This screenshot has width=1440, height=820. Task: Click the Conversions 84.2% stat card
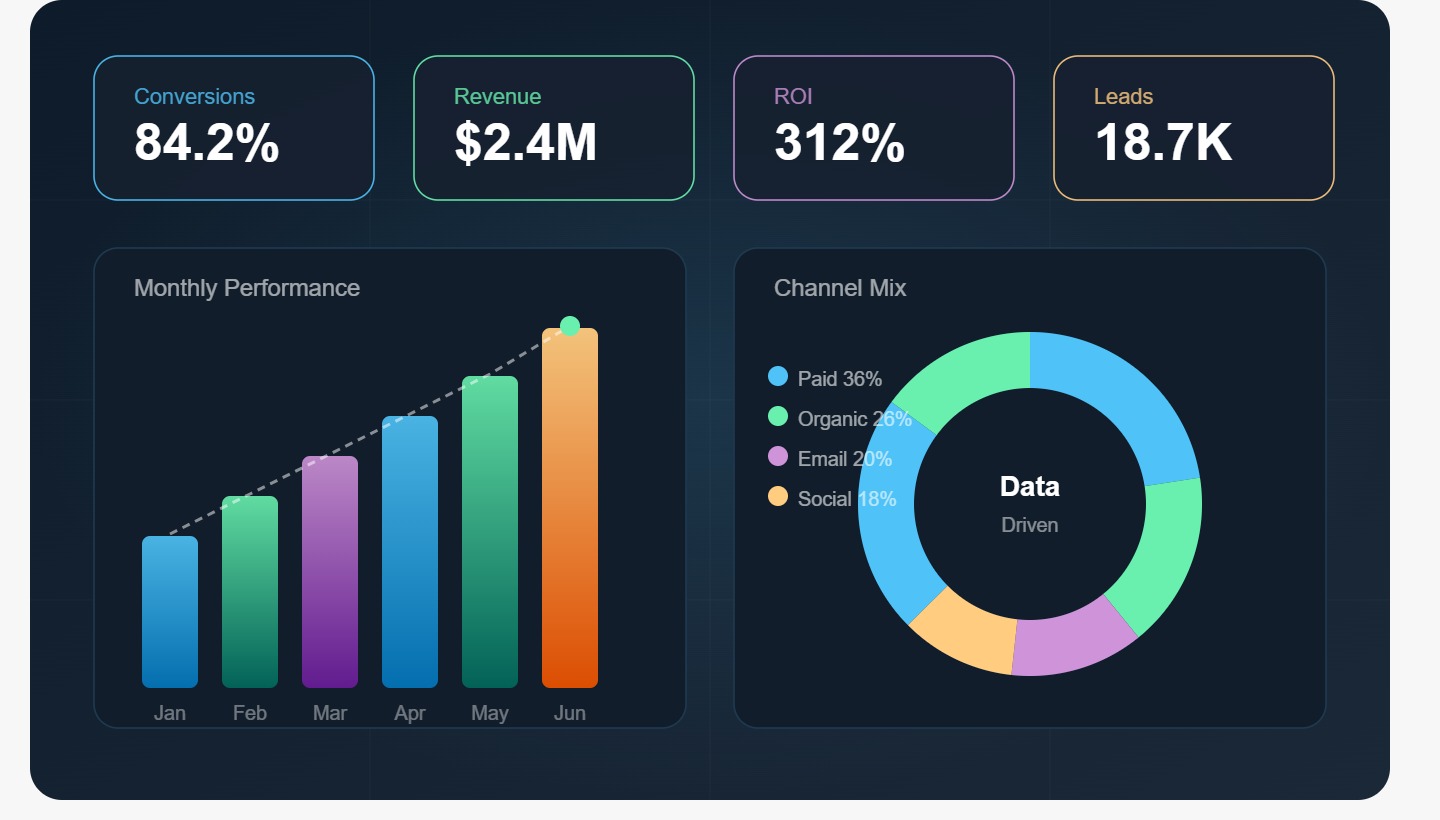(234, 128)
